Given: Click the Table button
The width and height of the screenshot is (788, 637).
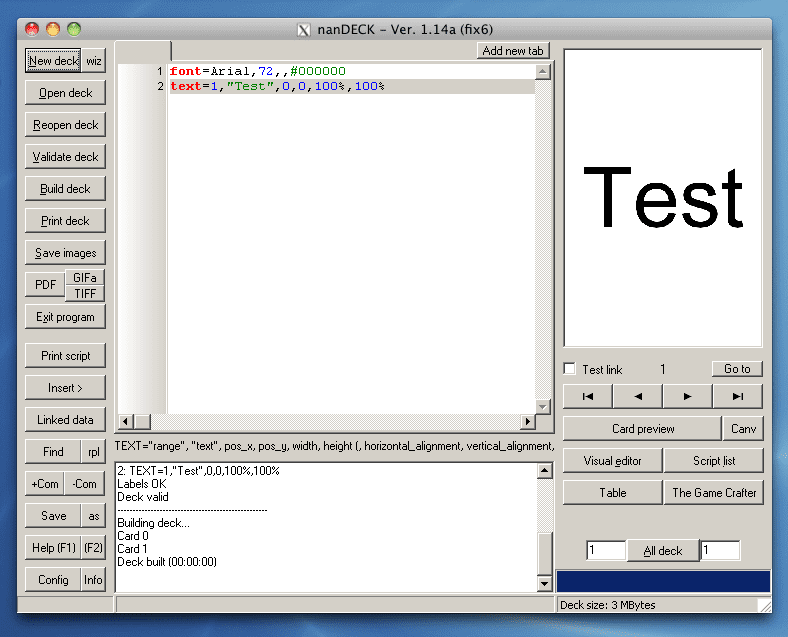Looking at the screenshot, I should pyautogui.click(x=613, y=493).
